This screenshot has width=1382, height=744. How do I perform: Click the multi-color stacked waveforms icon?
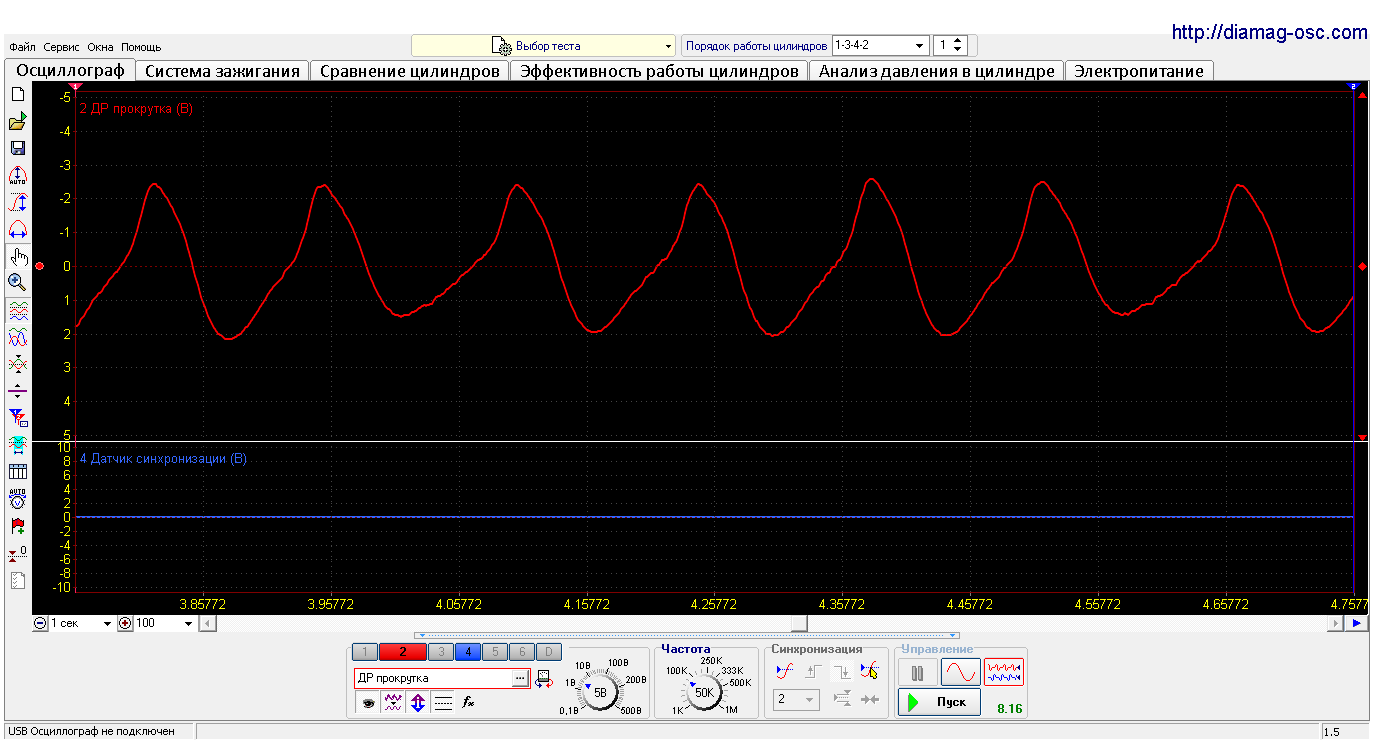(x=17, y=311)
